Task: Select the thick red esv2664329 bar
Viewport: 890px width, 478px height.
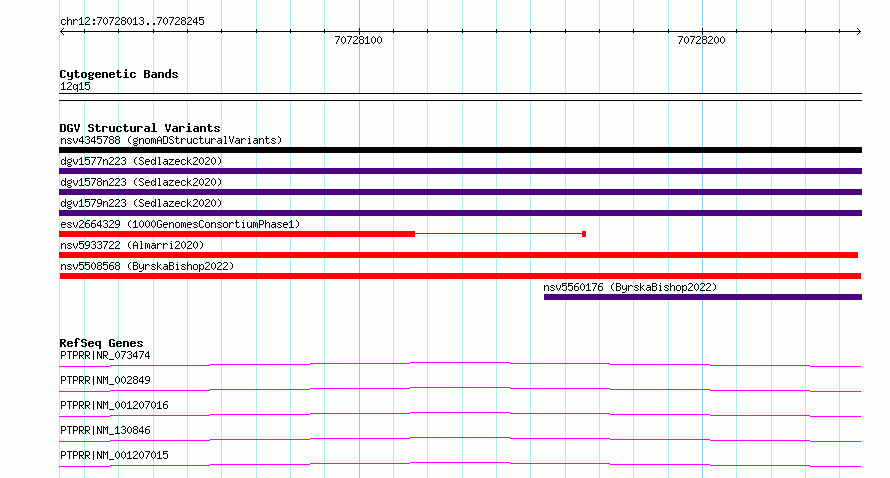Action: [237, 234]
